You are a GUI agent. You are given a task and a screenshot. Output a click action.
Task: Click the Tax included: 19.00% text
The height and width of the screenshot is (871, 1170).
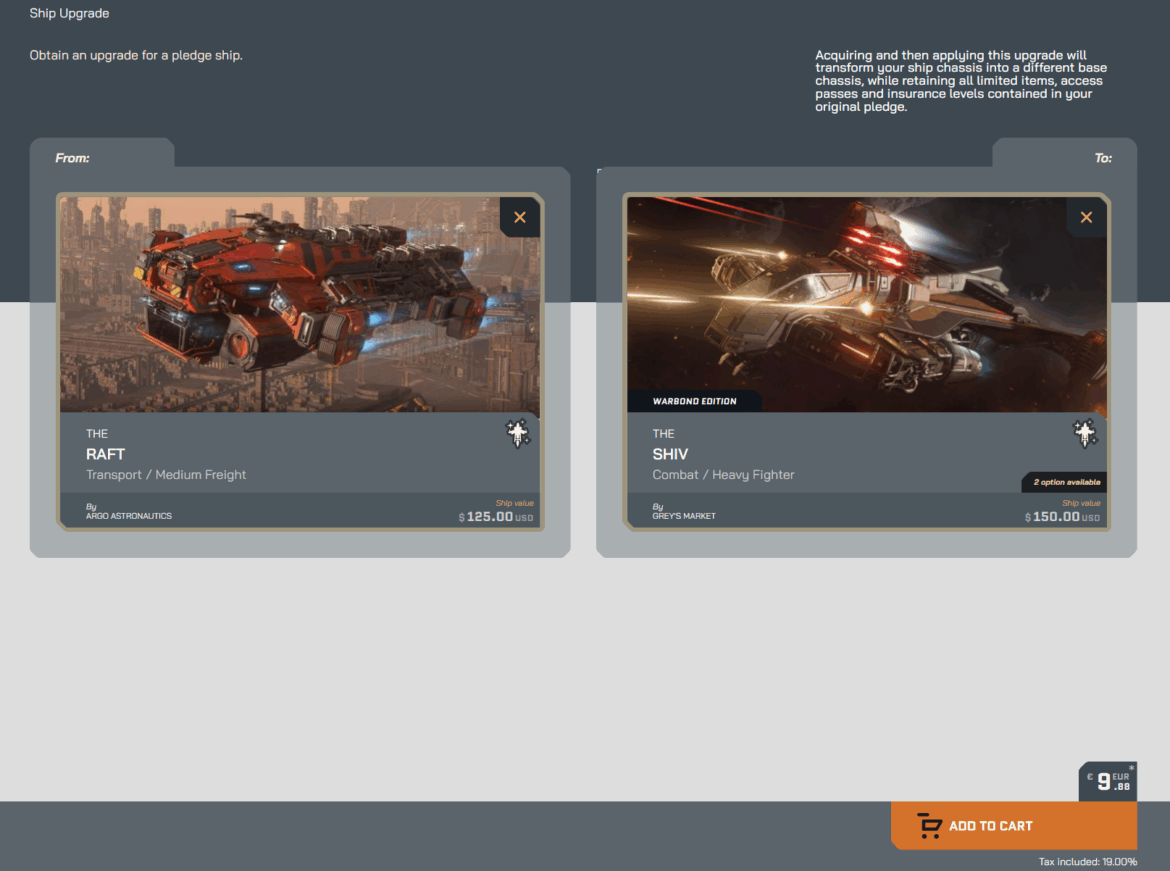(1086, 861)
